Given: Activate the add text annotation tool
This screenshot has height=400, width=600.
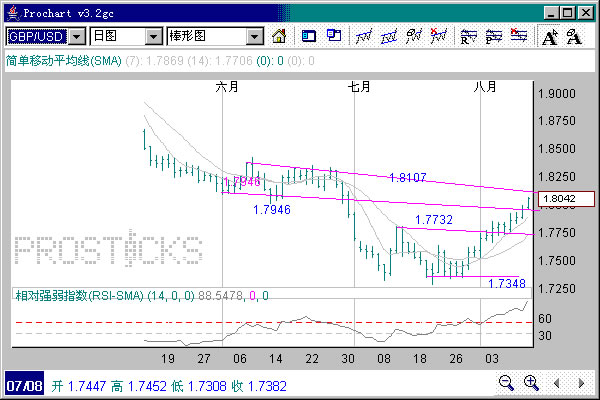Looking at the screenshot, I should point(550,37).
